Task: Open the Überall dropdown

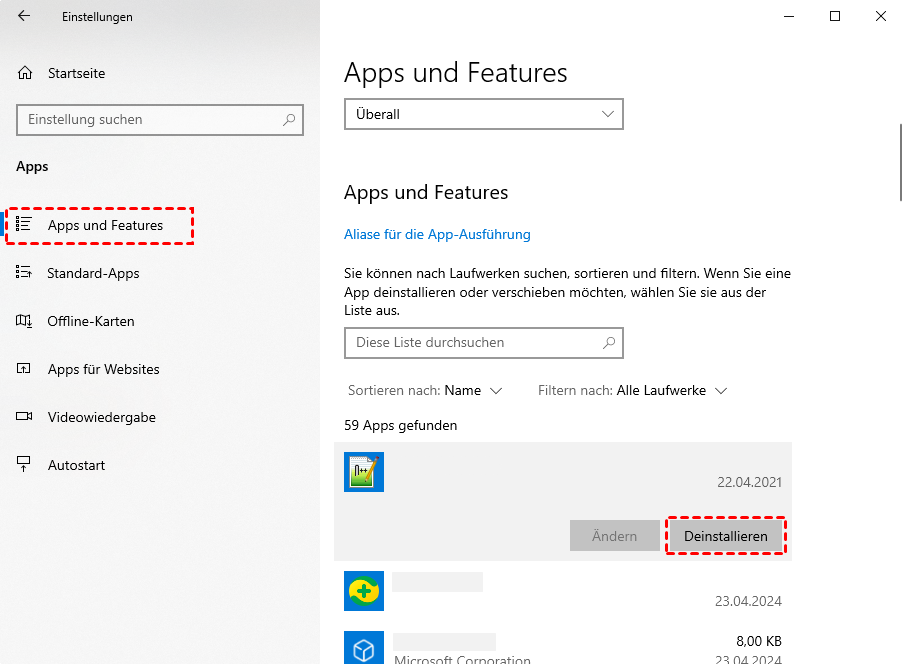Action: click(483, 114)
